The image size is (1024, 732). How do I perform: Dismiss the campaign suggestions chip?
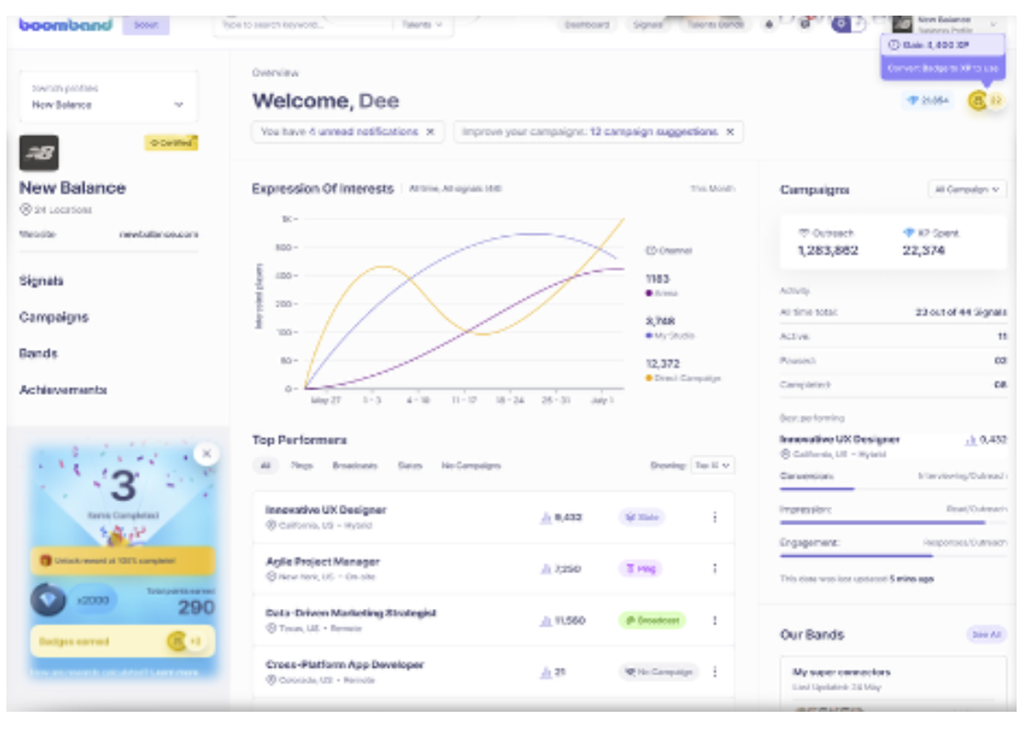pos(729,132)
